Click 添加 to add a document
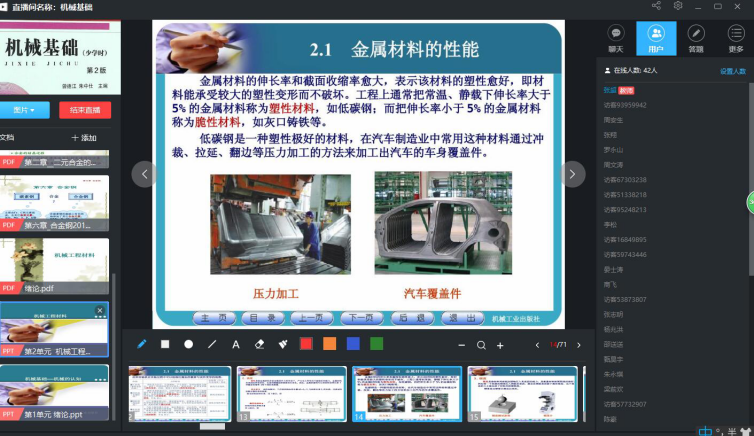Viewport: 754px width, 436px height. tap(85, 138)
